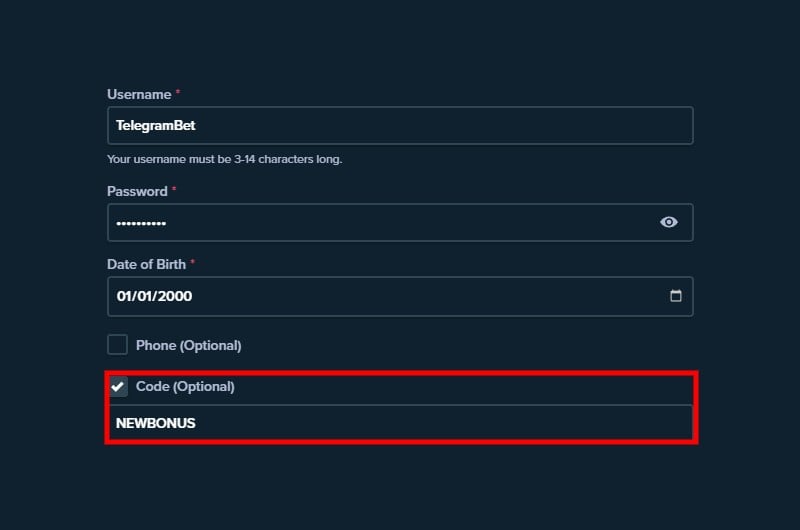Uncheck the Code (Optional) checkbox
The width and height of the screenshot is (800, 530).
(x=118, y=386)
